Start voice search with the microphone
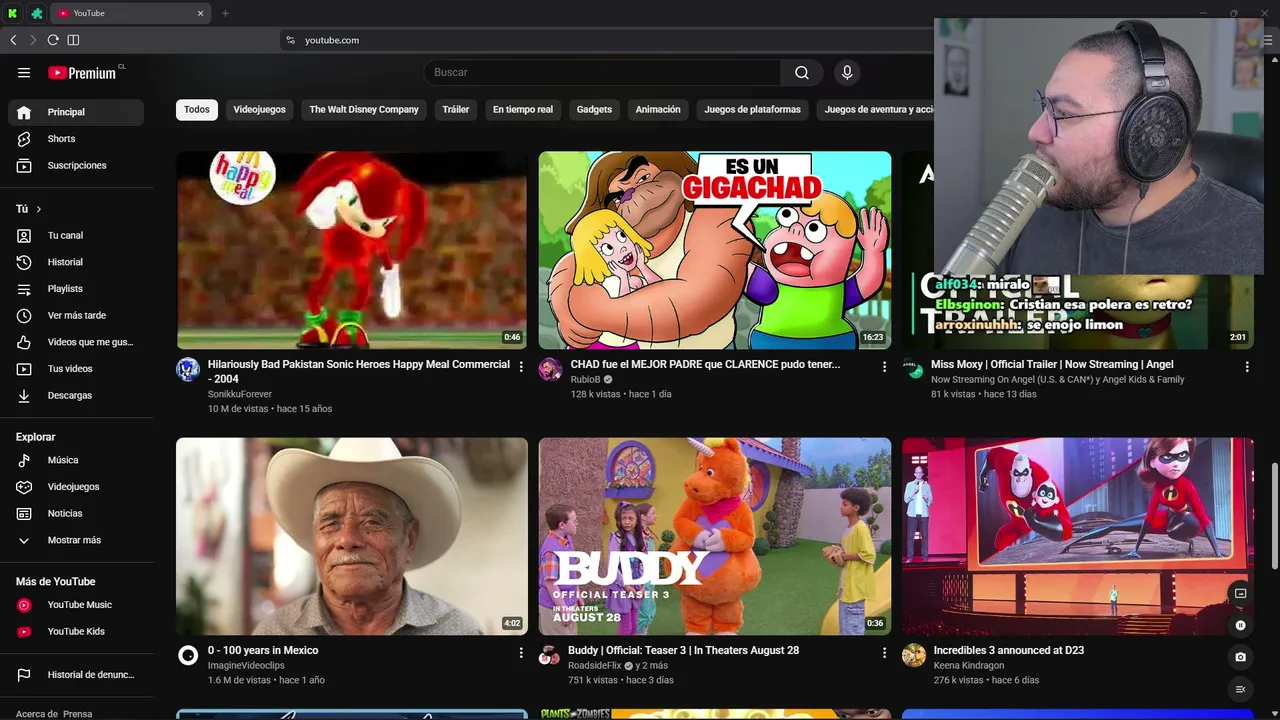 (x=847, y=72)
